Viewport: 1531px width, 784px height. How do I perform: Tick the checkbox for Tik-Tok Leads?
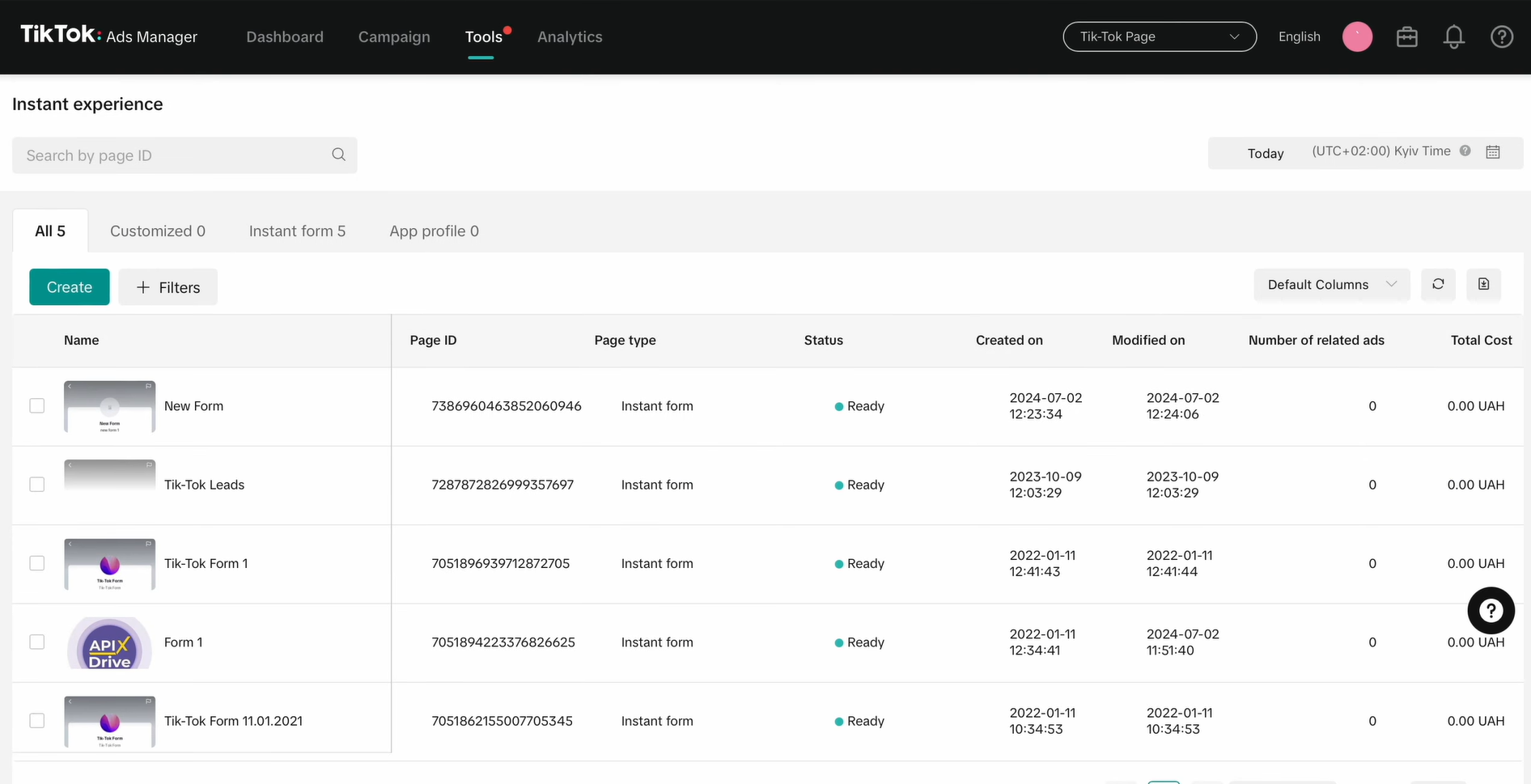[x=37, y=484]
